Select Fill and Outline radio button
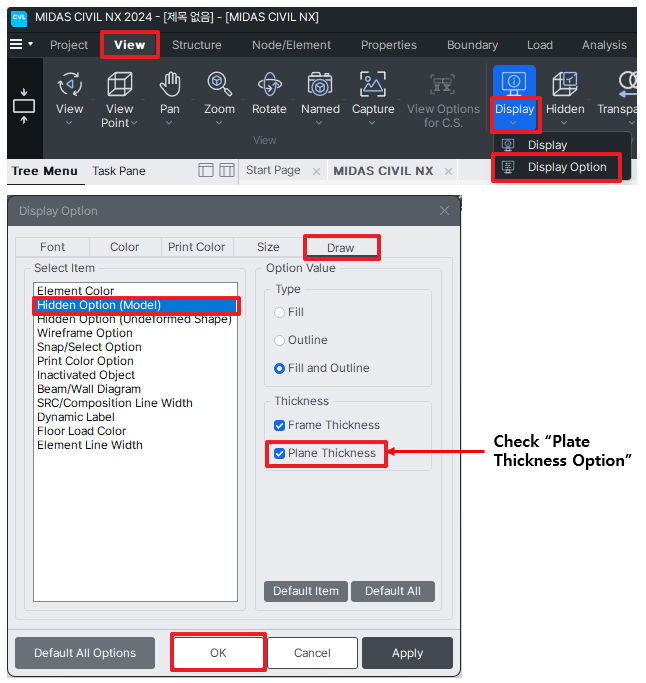Image resolution: width=646 pixels, height=683 pixels. [279, 369]
